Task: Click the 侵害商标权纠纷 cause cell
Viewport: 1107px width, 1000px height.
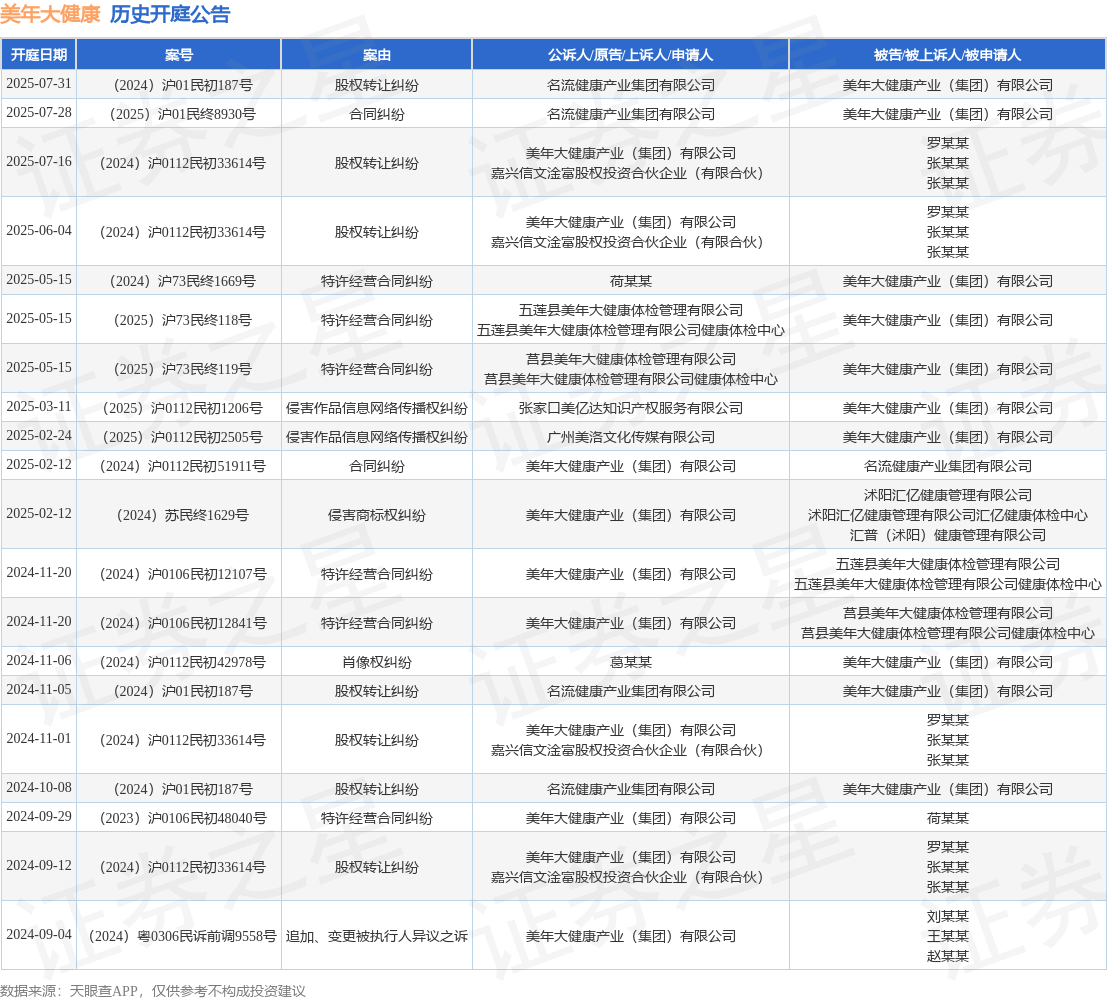Action: click(376, 515)
